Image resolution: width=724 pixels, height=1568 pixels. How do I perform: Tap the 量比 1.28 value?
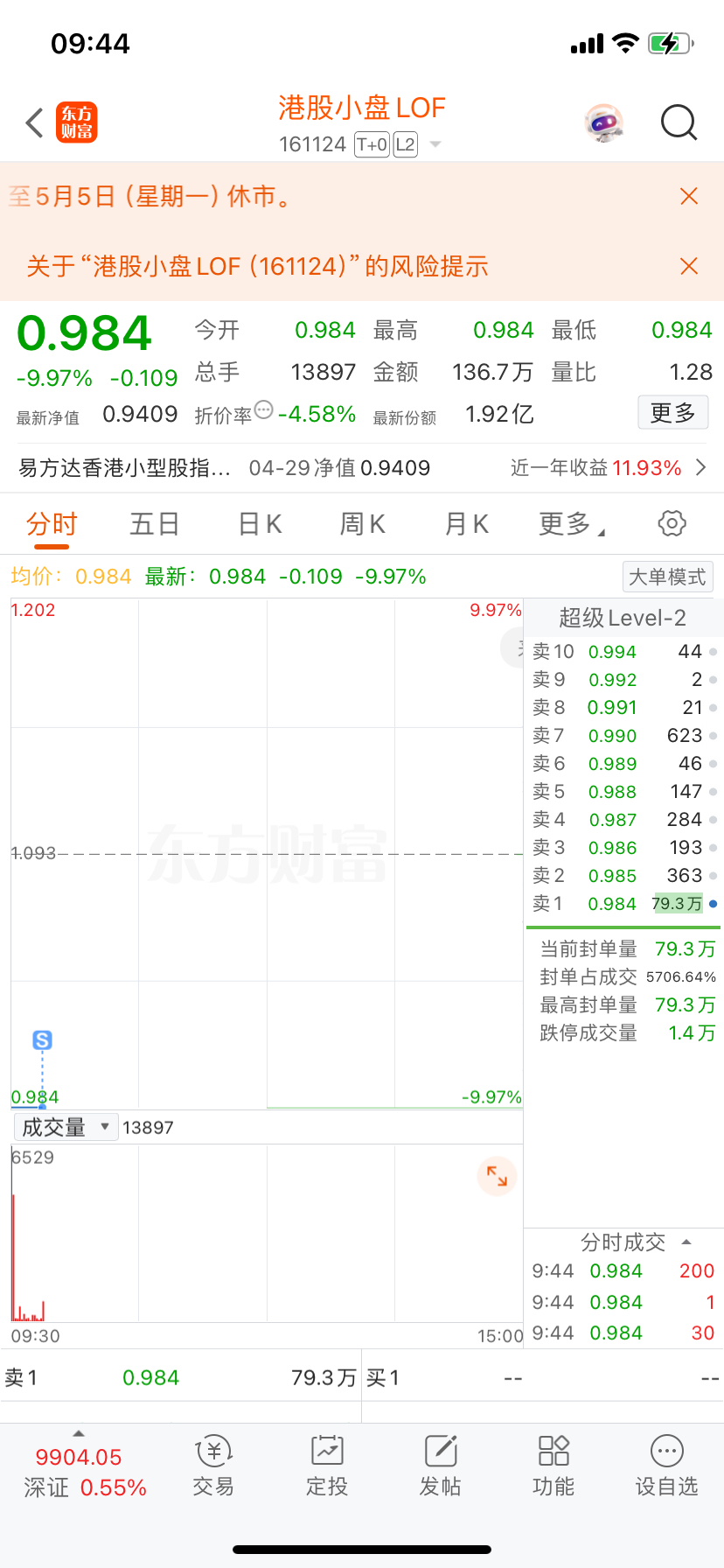691,373
